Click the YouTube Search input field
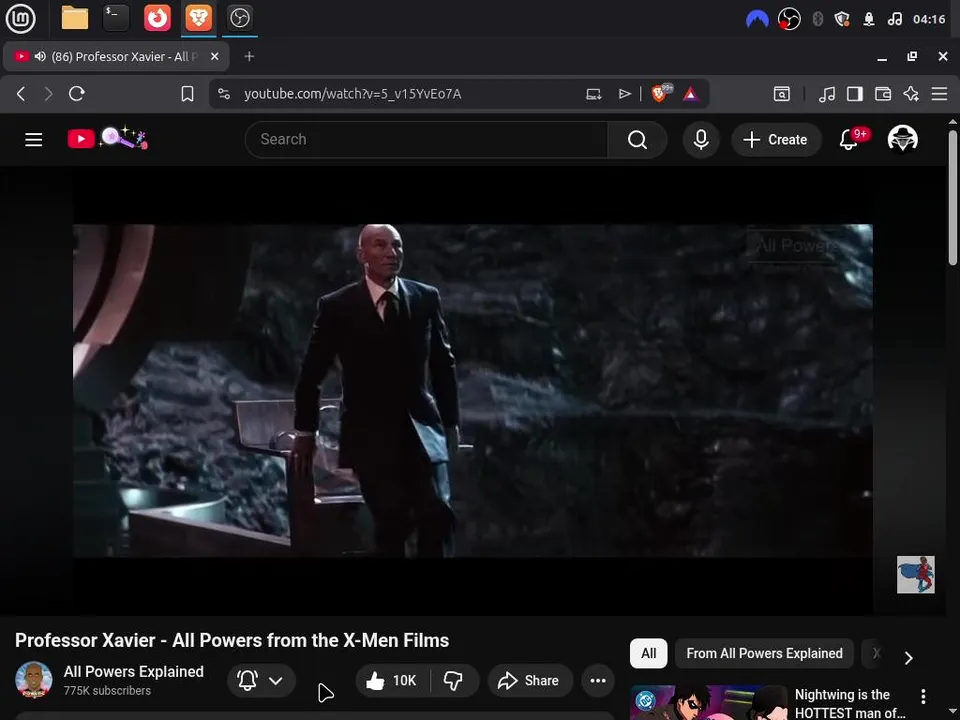The width and height of the screenshot is (960, 720). tap(426, 140)
